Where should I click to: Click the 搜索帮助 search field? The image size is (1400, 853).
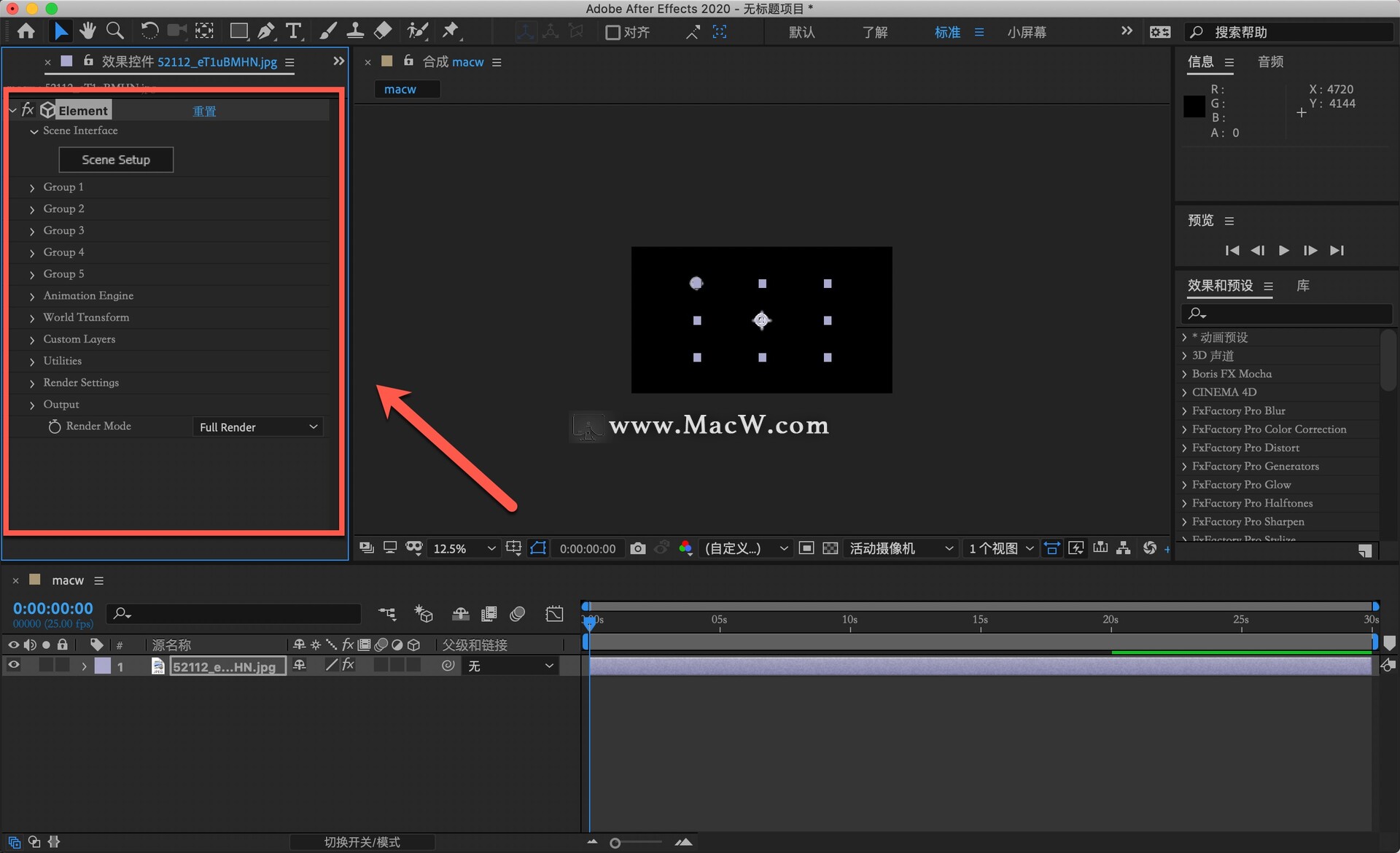click(1288, 32)
